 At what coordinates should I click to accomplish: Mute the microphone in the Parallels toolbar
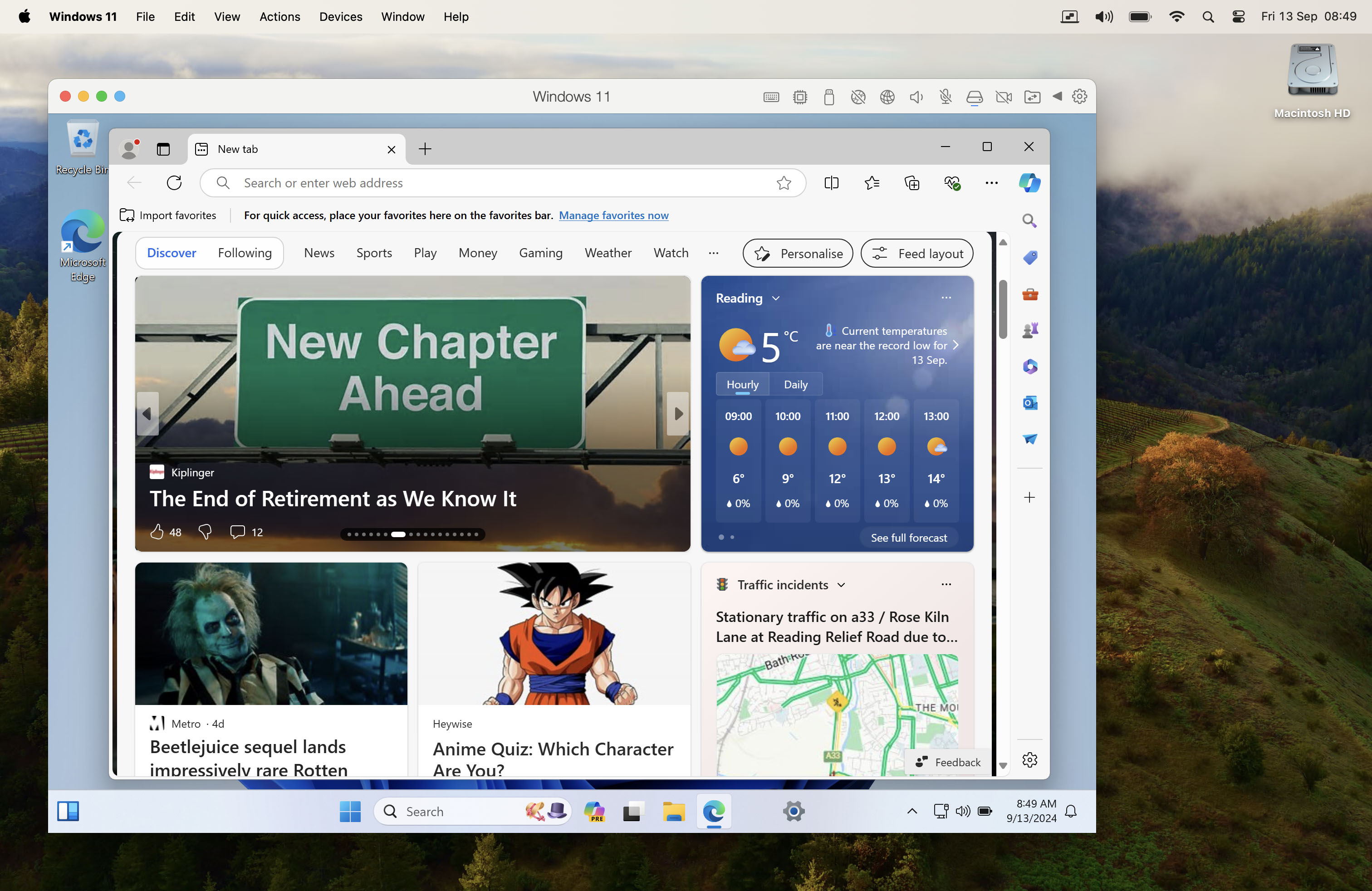(x=945, y=97)
